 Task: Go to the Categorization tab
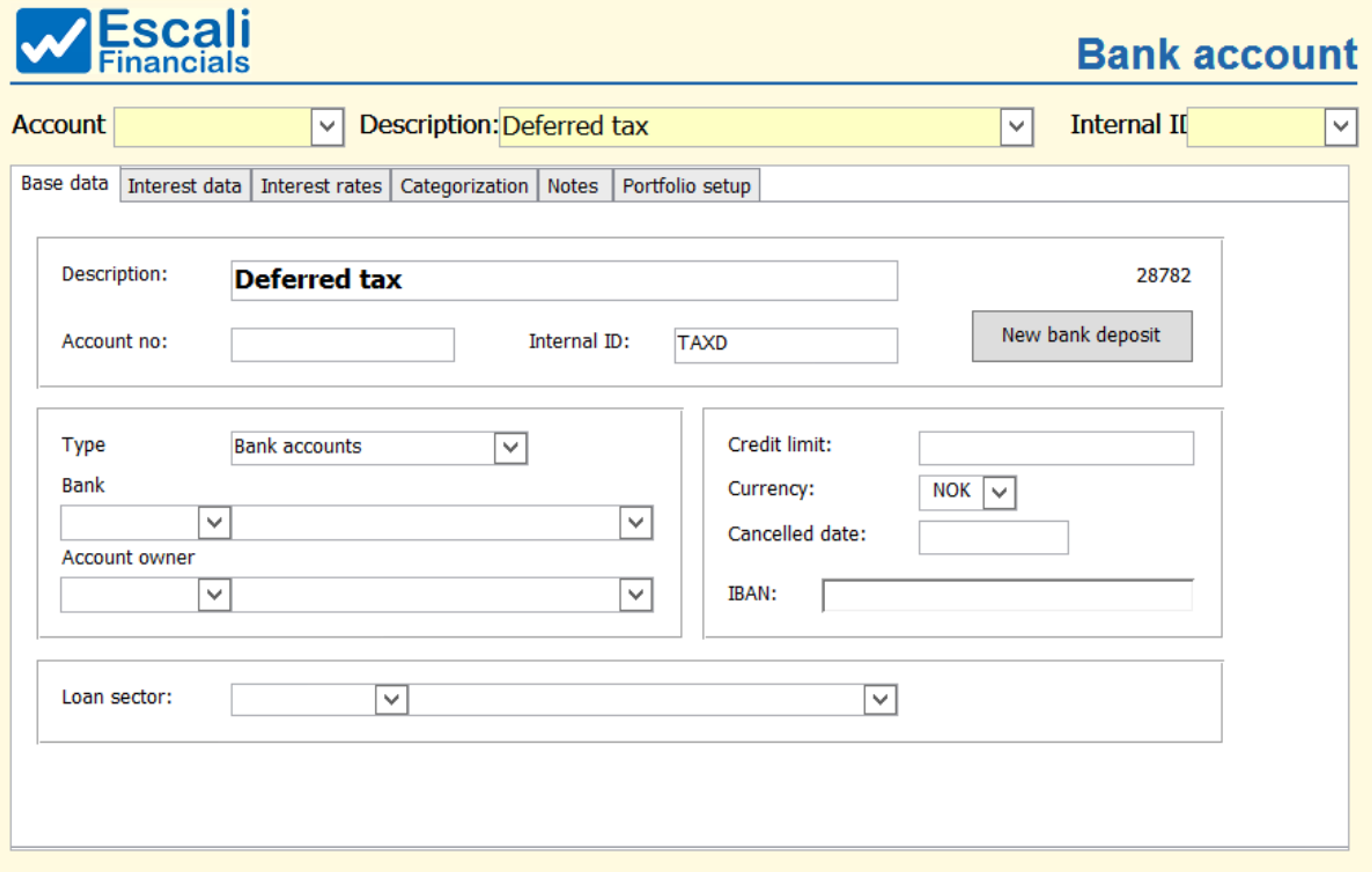(464, 186)
